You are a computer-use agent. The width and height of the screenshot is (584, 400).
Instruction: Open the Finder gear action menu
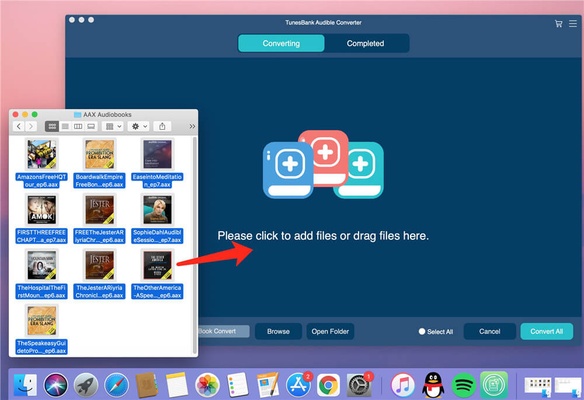[x=139, y=126]
